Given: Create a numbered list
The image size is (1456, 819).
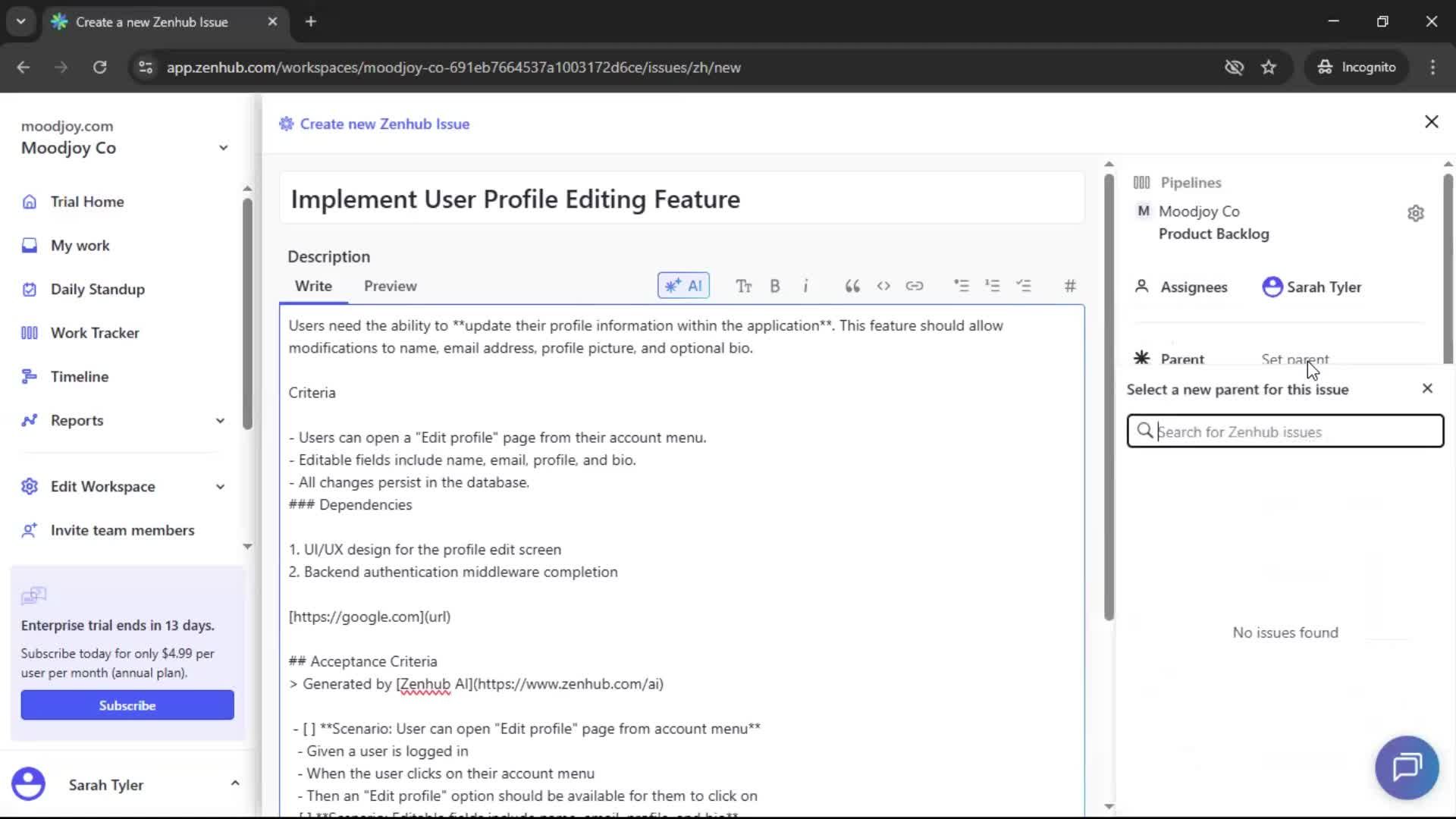Looking at the screenshot, I should [x=993, y=286].
